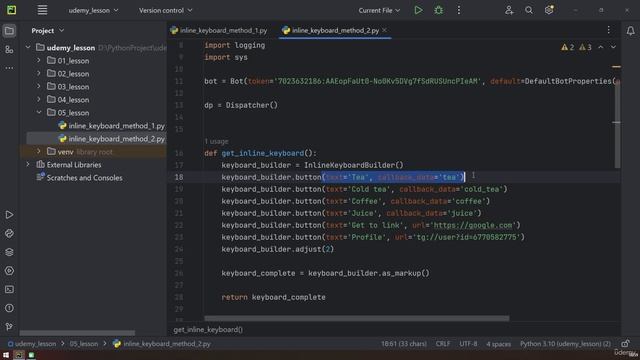Collapse 05_lesson folder
Screen dimensions: 640x360
coord(39,112)
